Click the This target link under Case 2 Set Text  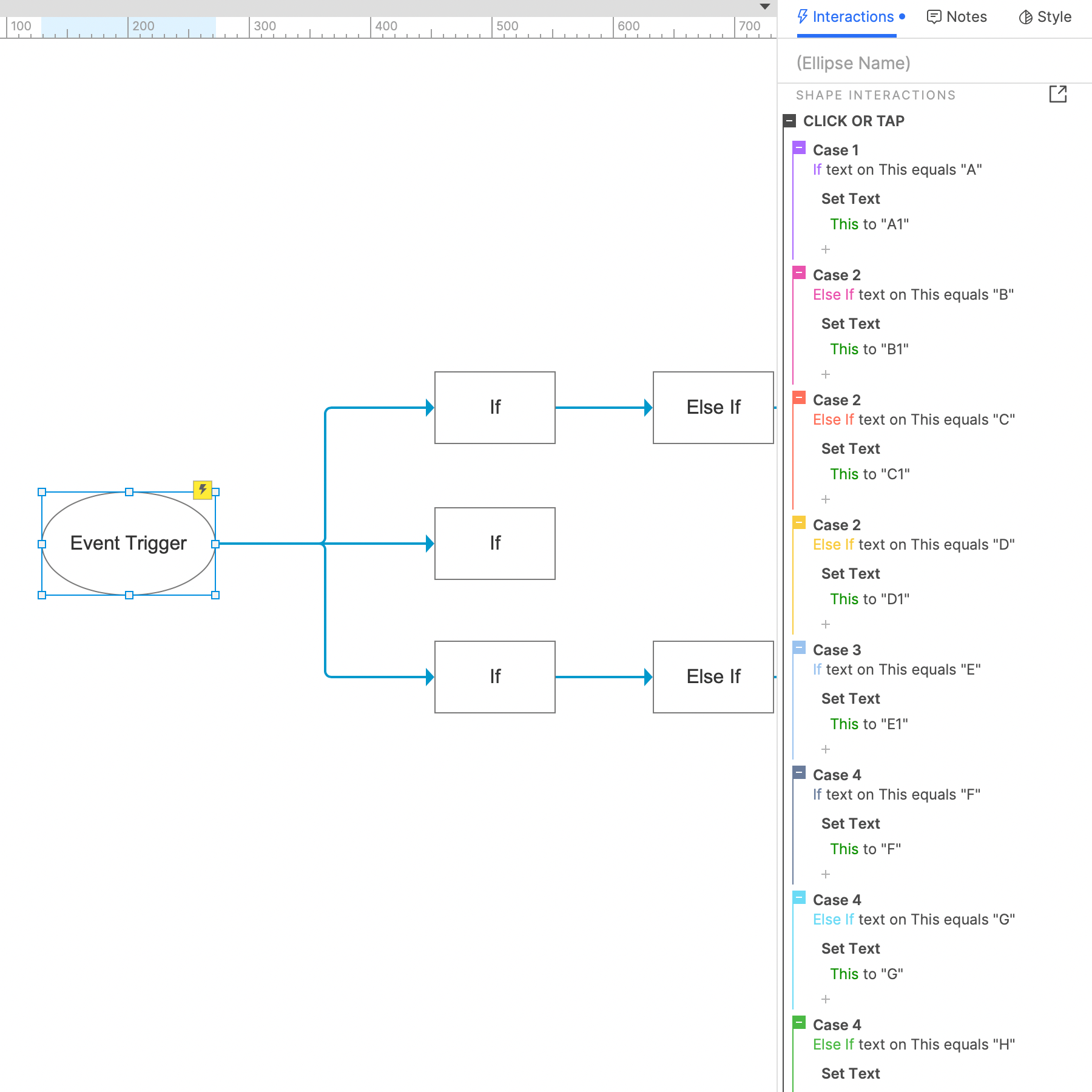(x=844, y=349)
